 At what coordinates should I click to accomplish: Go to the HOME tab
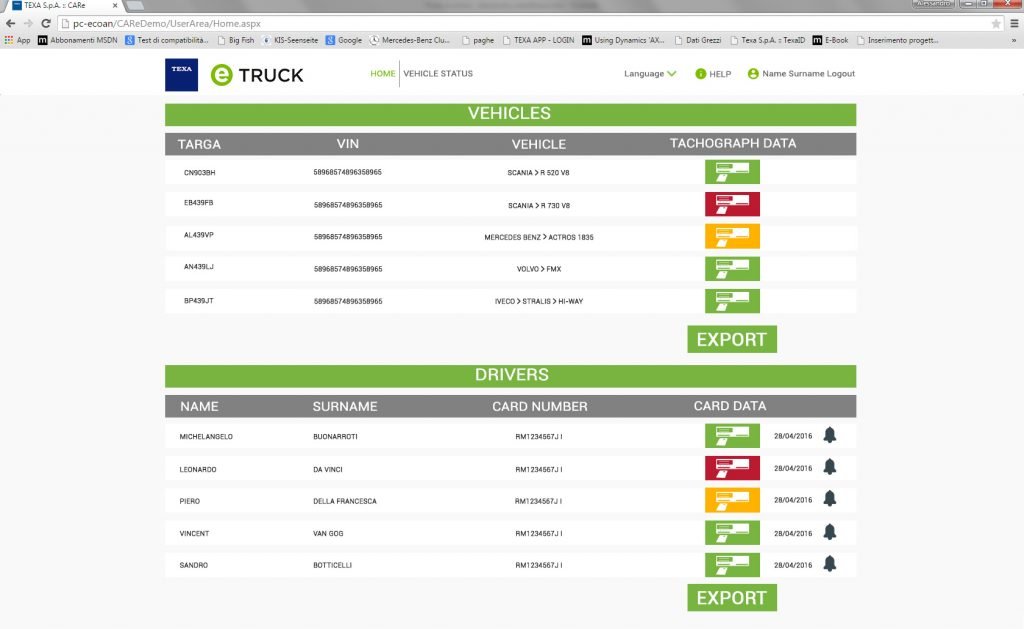click(x=382, y=74)
